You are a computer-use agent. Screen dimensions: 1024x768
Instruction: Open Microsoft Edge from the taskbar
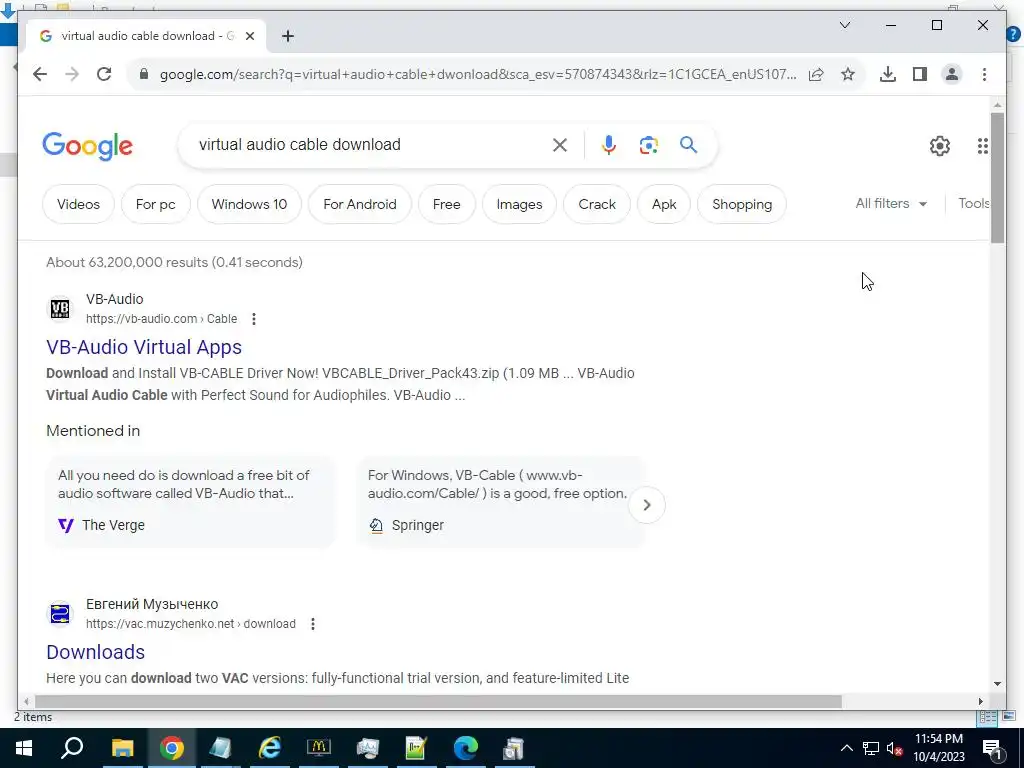(466, 748)
